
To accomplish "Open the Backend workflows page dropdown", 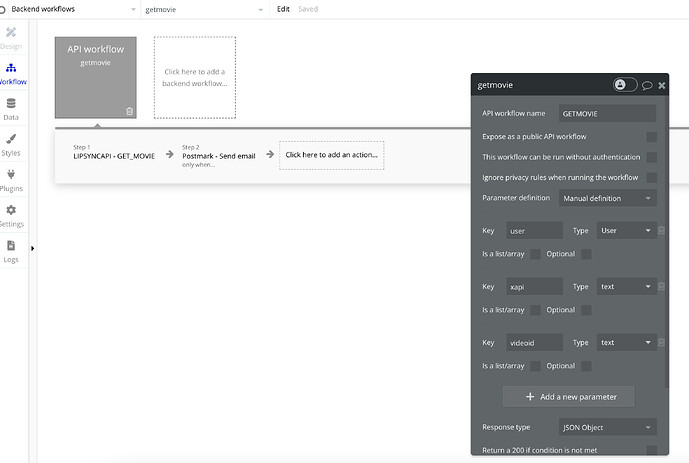I will tap(73, 9).
